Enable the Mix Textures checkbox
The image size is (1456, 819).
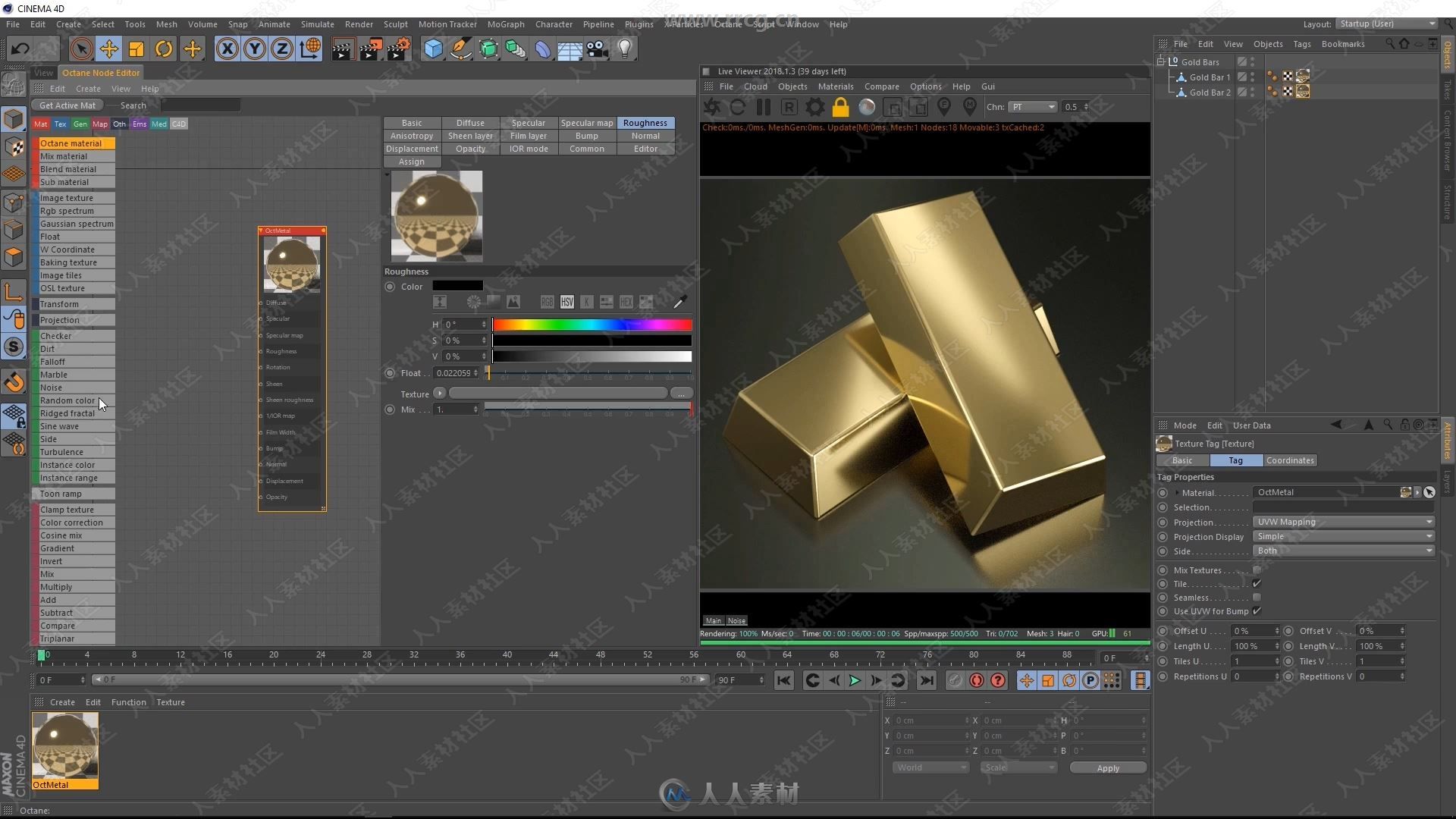[1257, 570]
